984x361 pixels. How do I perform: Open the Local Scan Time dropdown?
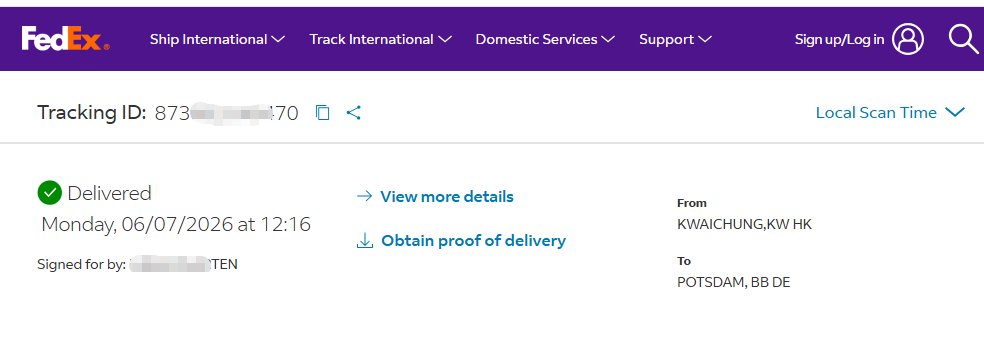(890, 112)
